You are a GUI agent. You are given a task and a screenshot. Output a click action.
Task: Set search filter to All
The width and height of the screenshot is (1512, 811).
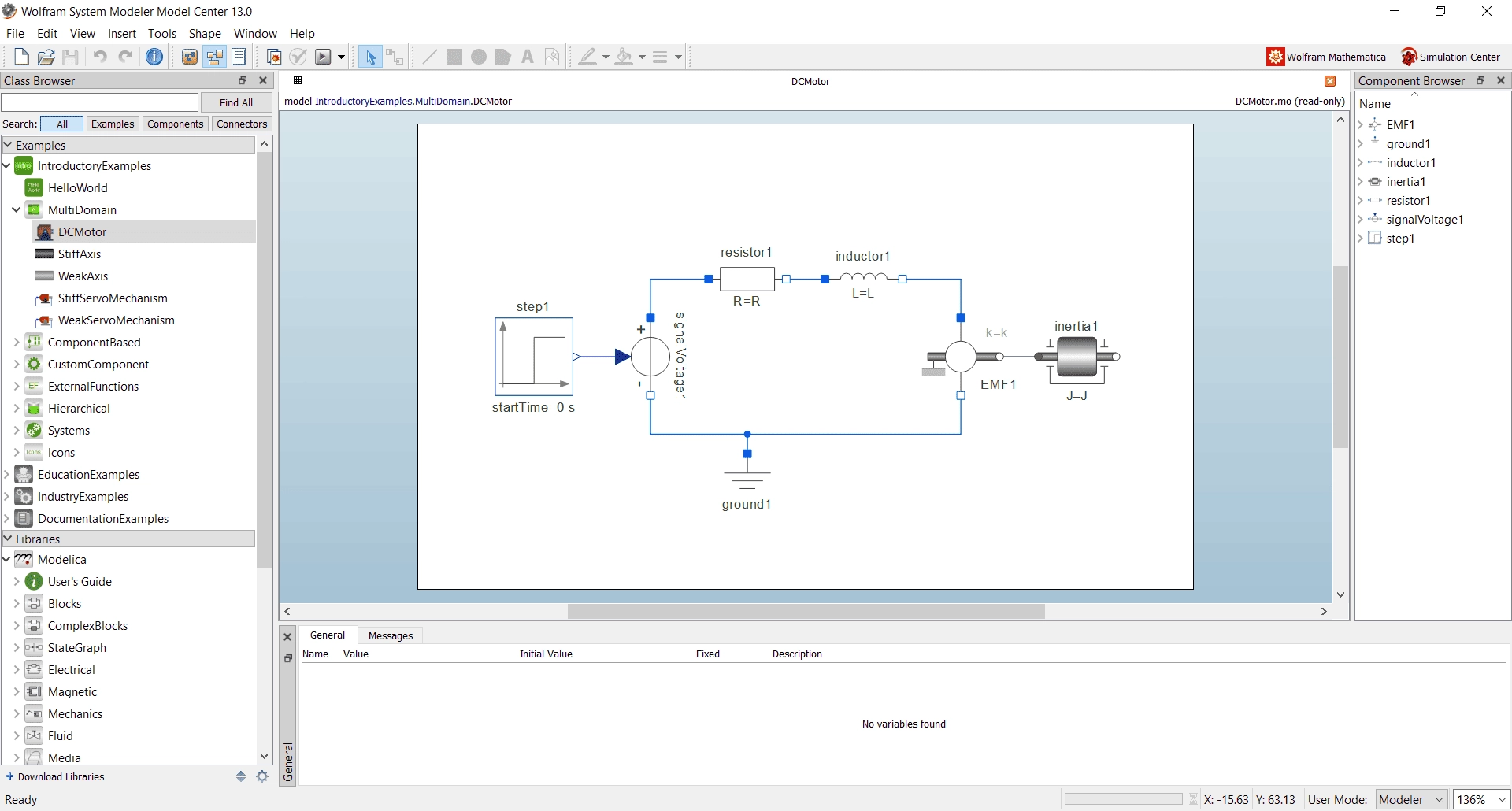point(62,124)
